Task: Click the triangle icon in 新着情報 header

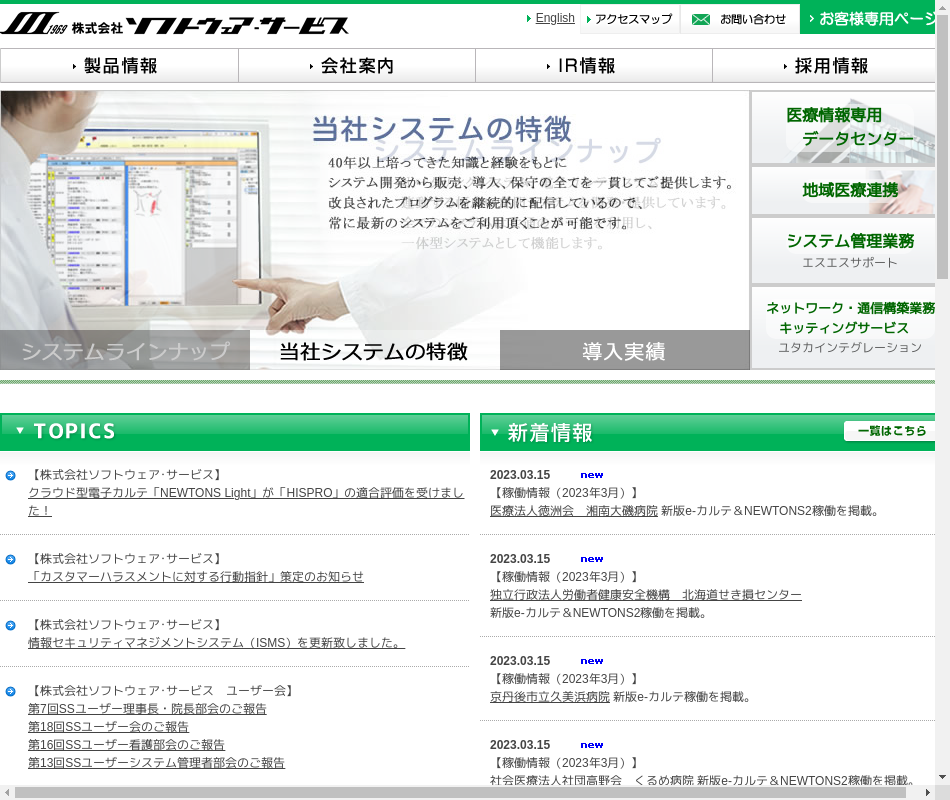Action: [x=495, y=433]
